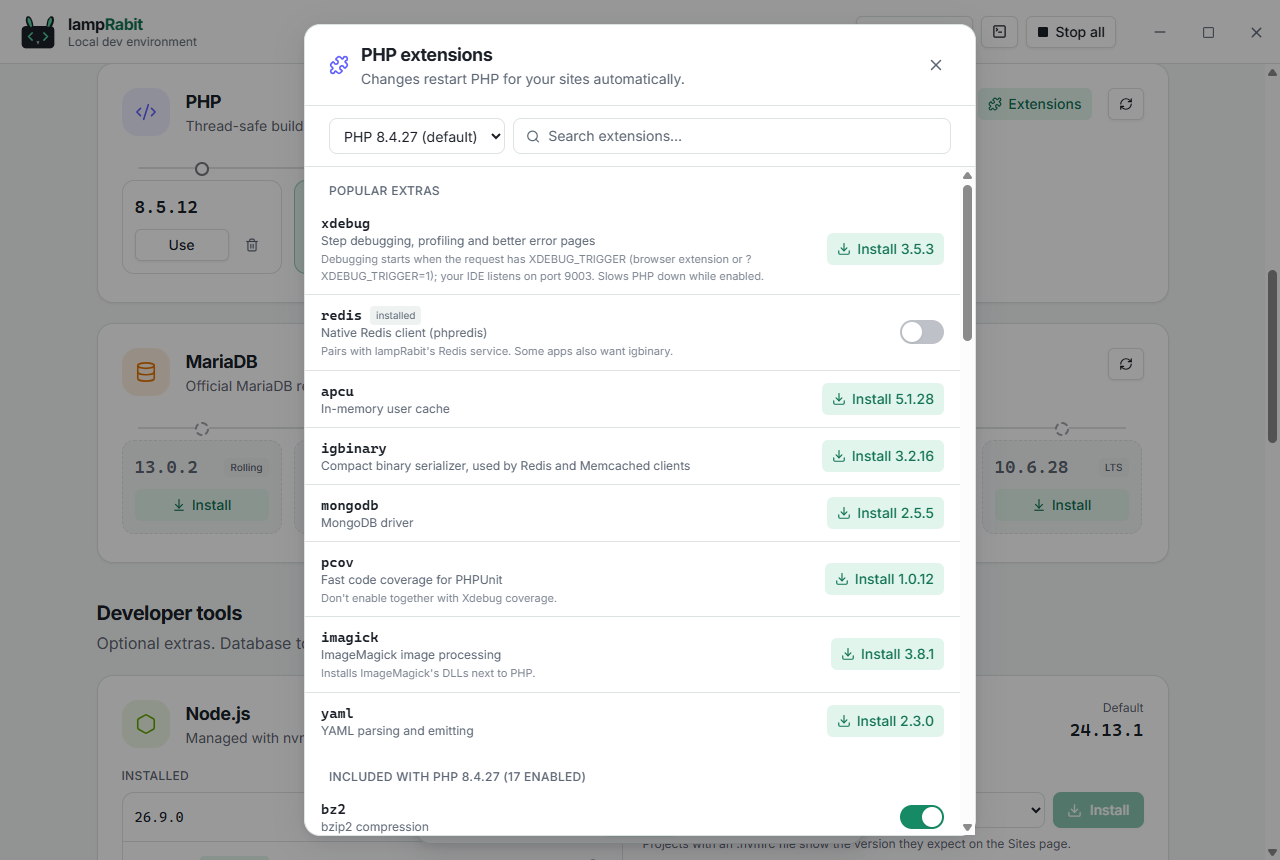Click the dialog scrollbar thumb
Screen dimensions: 1280x860
[x=967, y=262]
